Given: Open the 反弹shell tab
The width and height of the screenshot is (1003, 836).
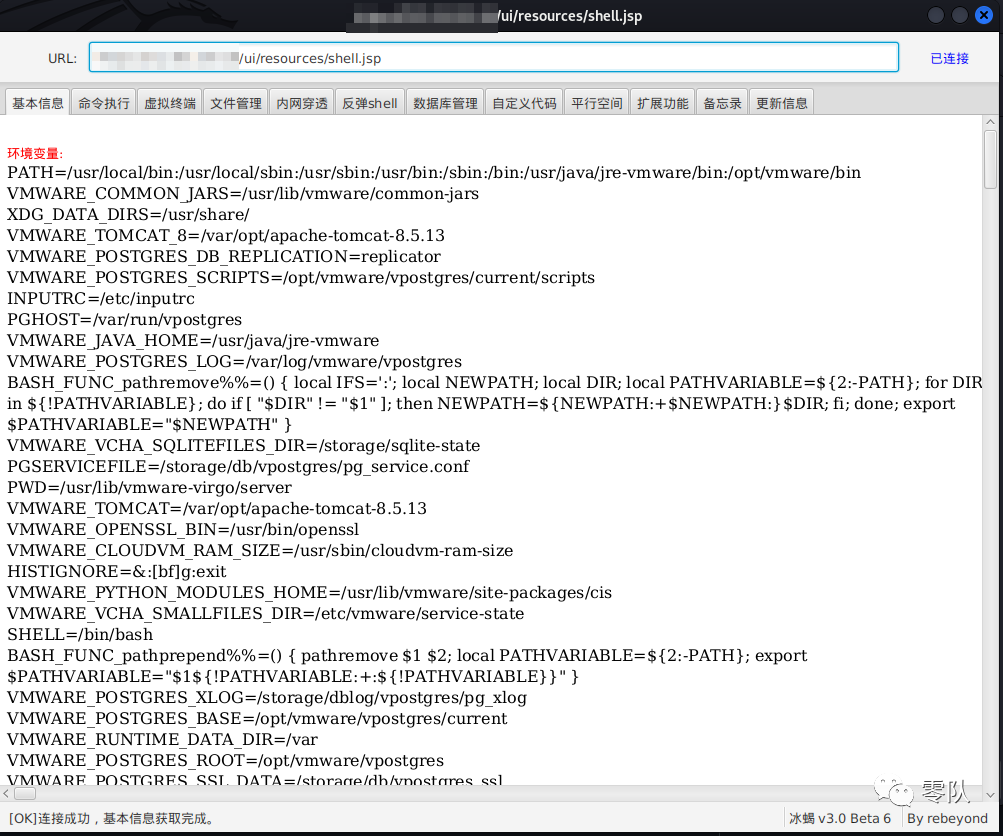Looking at the screenshot, I should pyautogui.click(x=370, y=103).
